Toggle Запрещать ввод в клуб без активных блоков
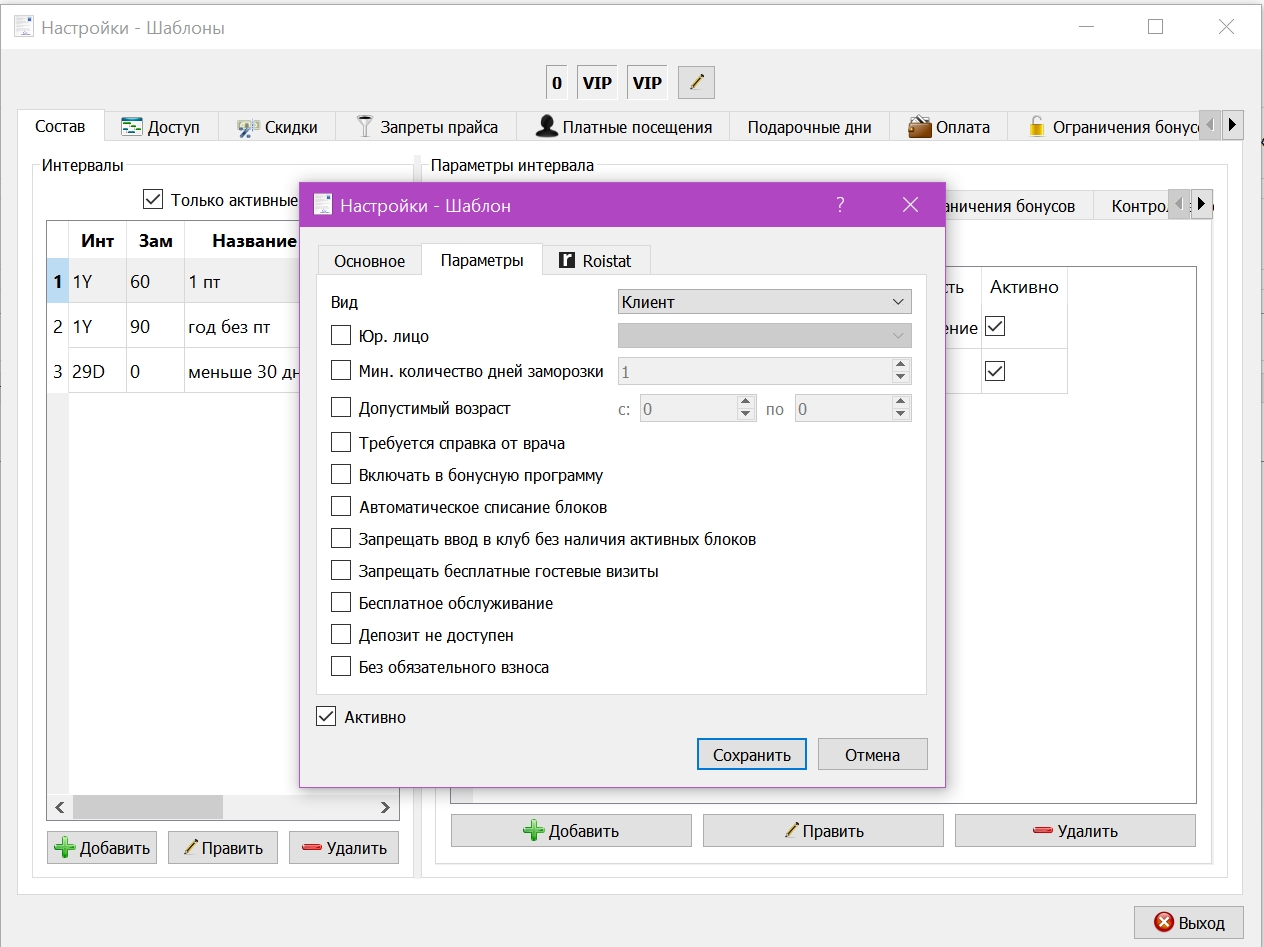 pos(341,539)
